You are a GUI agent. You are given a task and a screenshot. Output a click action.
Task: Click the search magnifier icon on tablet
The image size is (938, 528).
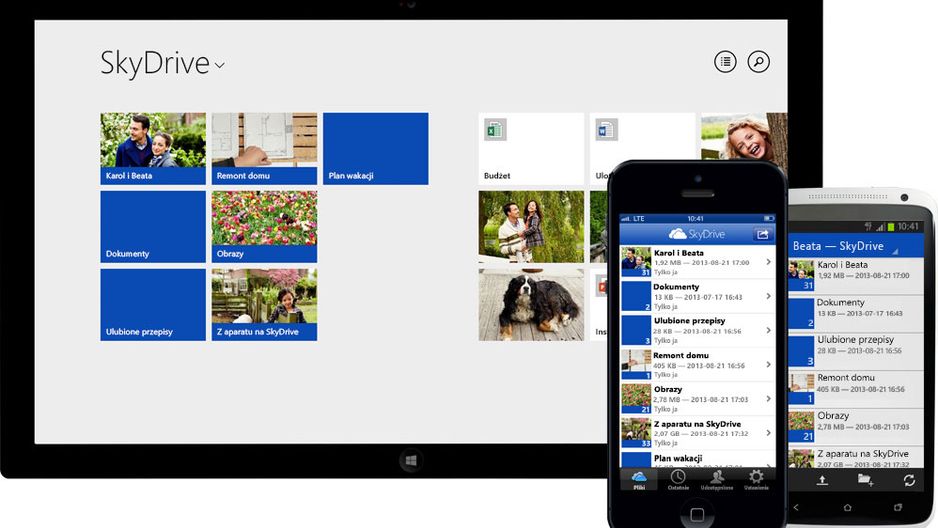tap(759, 62)
